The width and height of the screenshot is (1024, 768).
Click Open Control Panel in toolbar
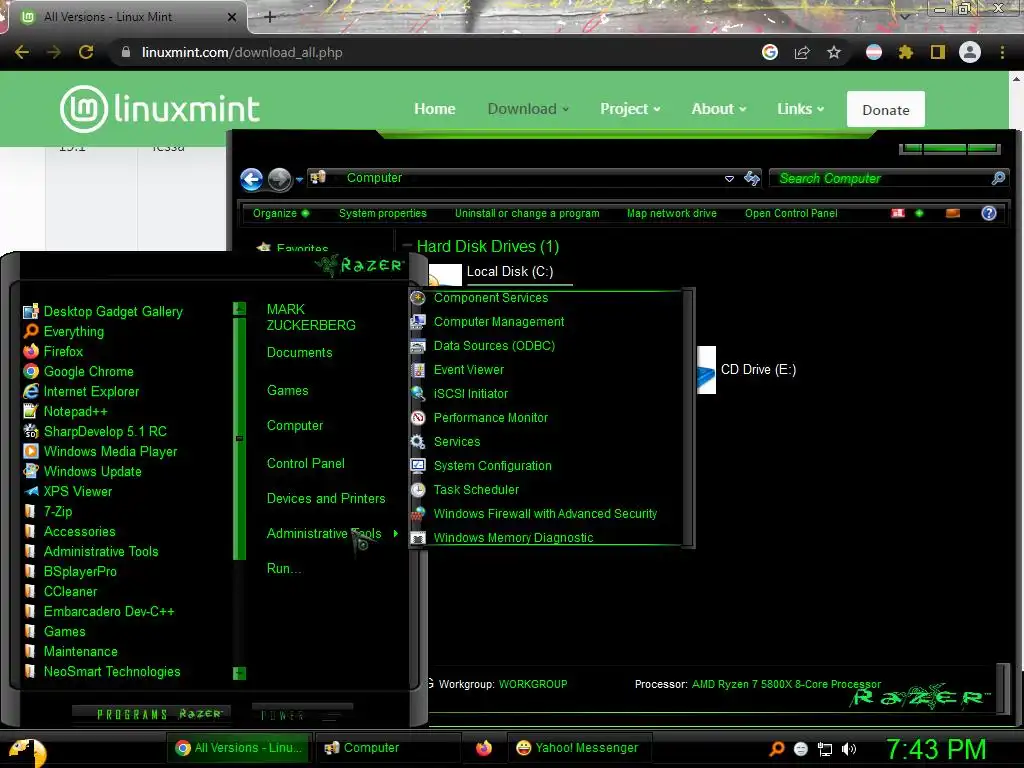click(x=791, y=214)
